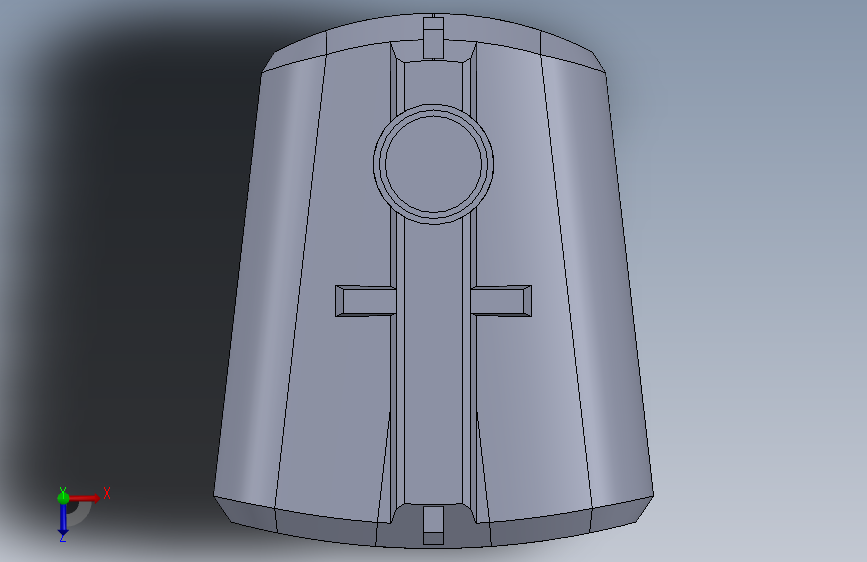The height and width of the screenshot is (562, 867).
Task: Select the left horizontal rib of the cross
Action: point(365,301)
